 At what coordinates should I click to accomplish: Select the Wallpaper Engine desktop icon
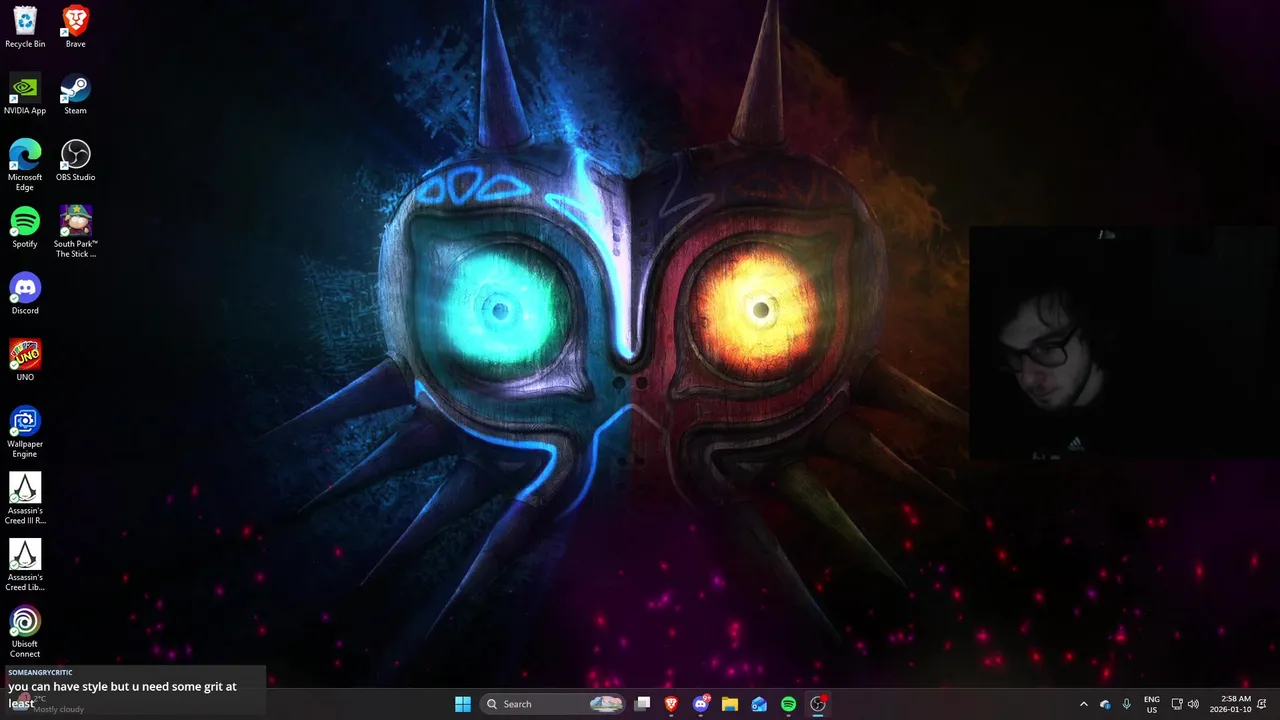[25, 432]
